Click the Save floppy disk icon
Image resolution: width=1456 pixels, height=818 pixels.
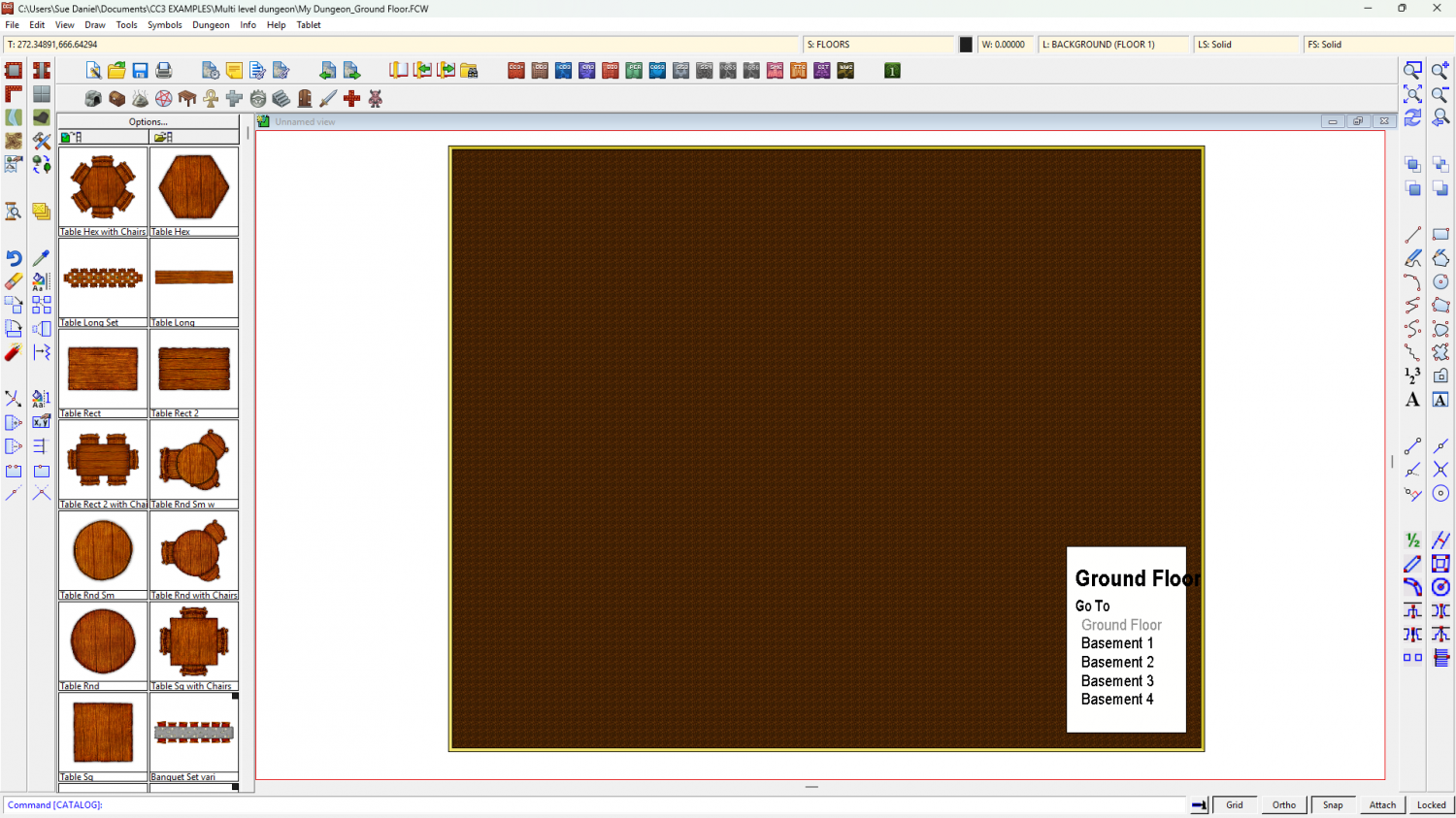point(140,71)
